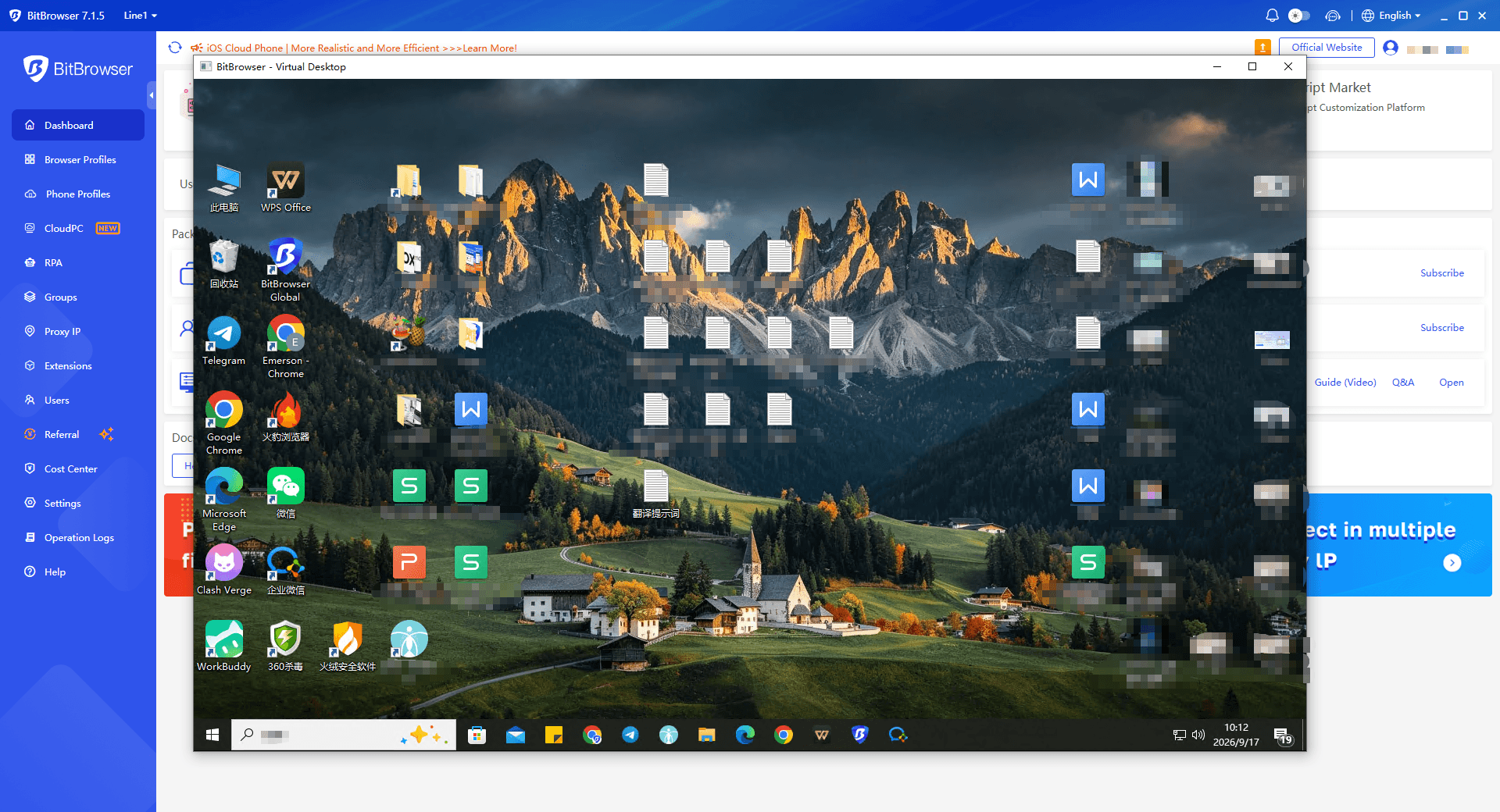1500x812 pixels.
Task: Select the Telegram desktop icon
Action: (224, 341)
